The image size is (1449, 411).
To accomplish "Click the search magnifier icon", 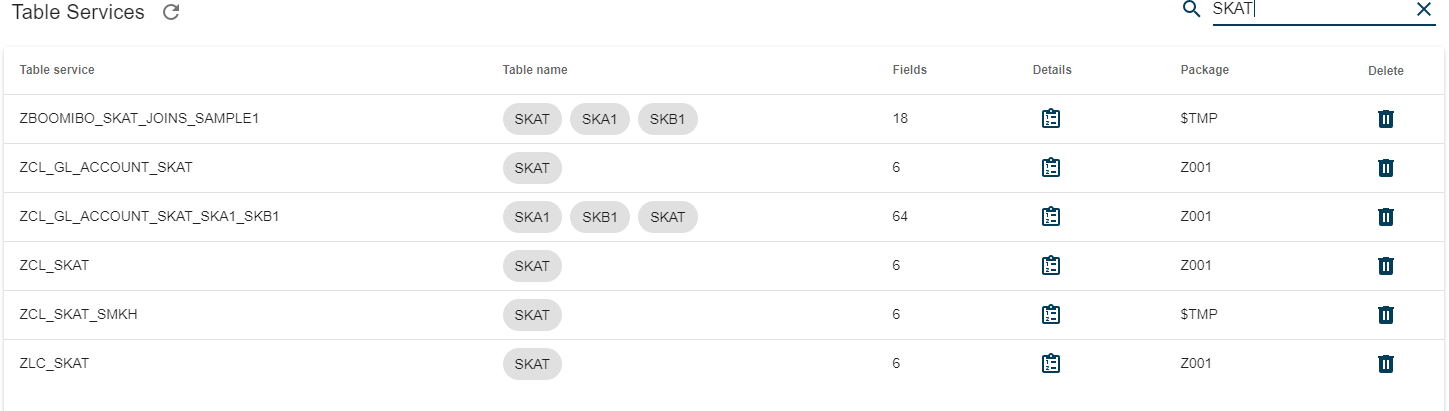I will point(1191,10).
